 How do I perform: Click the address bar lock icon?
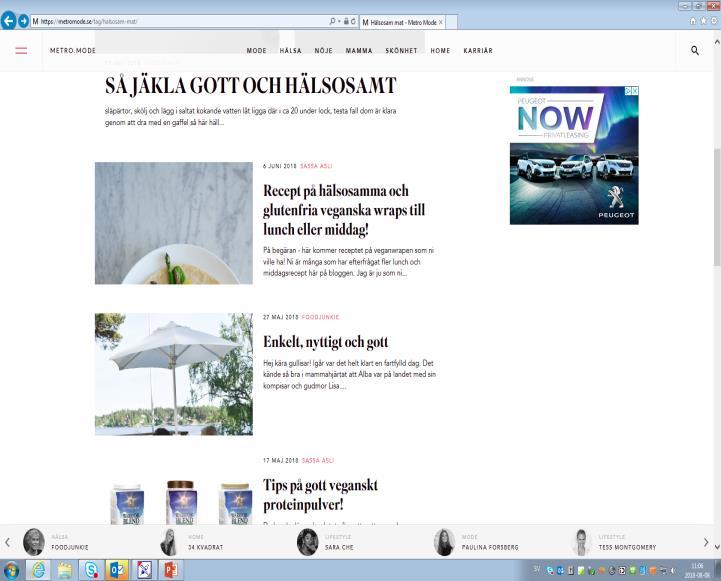[x=346, y=21]
